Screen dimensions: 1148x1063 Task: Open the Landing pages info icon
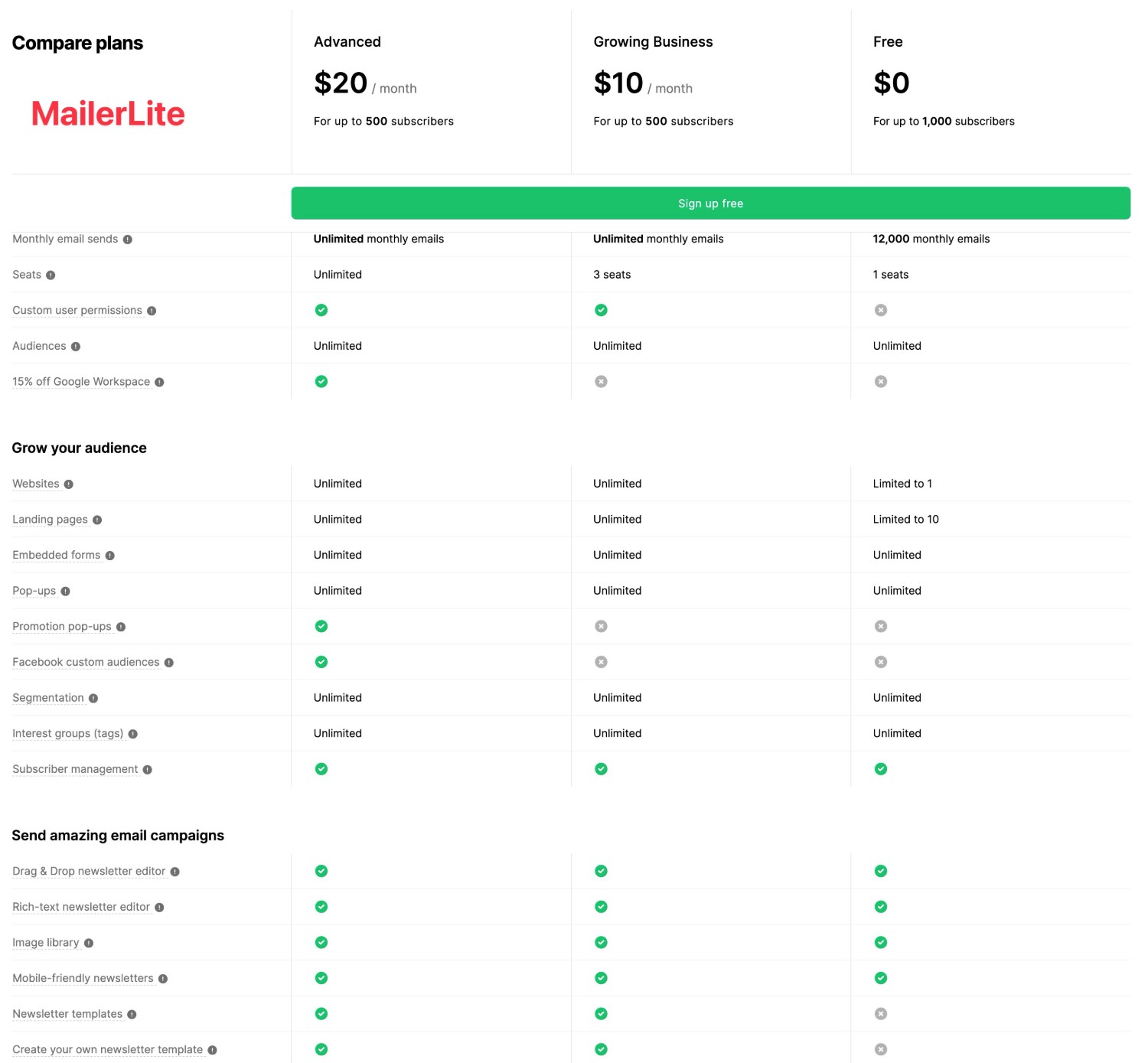click(97, 520)
